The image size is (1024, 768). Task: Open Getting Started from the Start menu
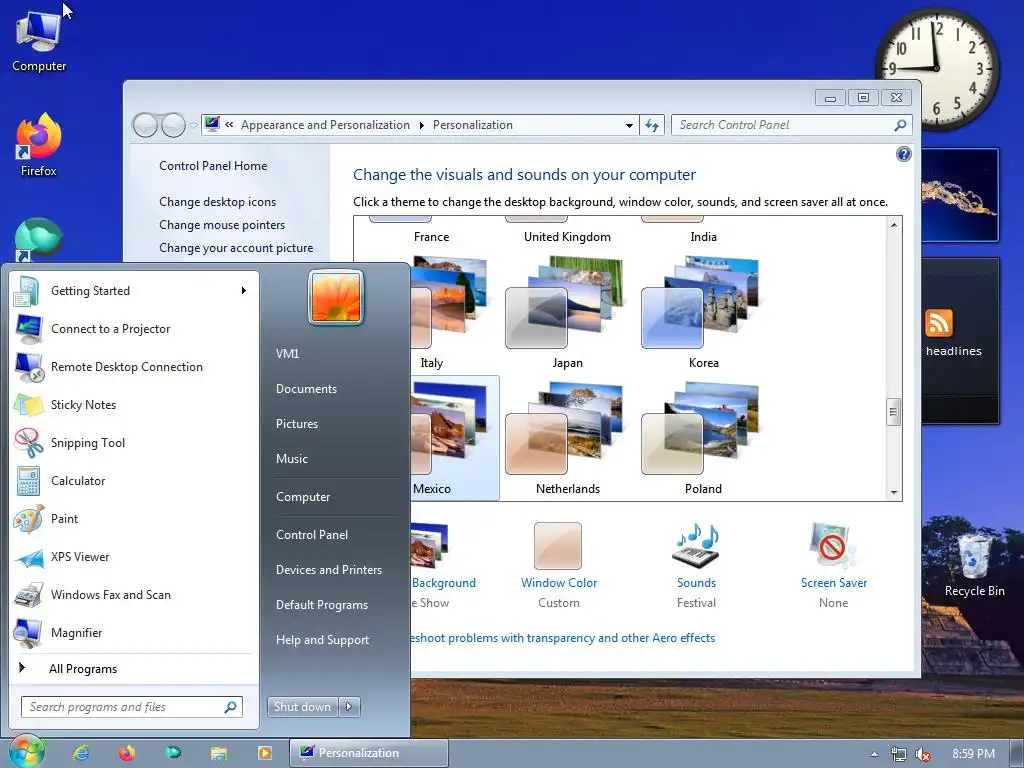tap(134, 291)
